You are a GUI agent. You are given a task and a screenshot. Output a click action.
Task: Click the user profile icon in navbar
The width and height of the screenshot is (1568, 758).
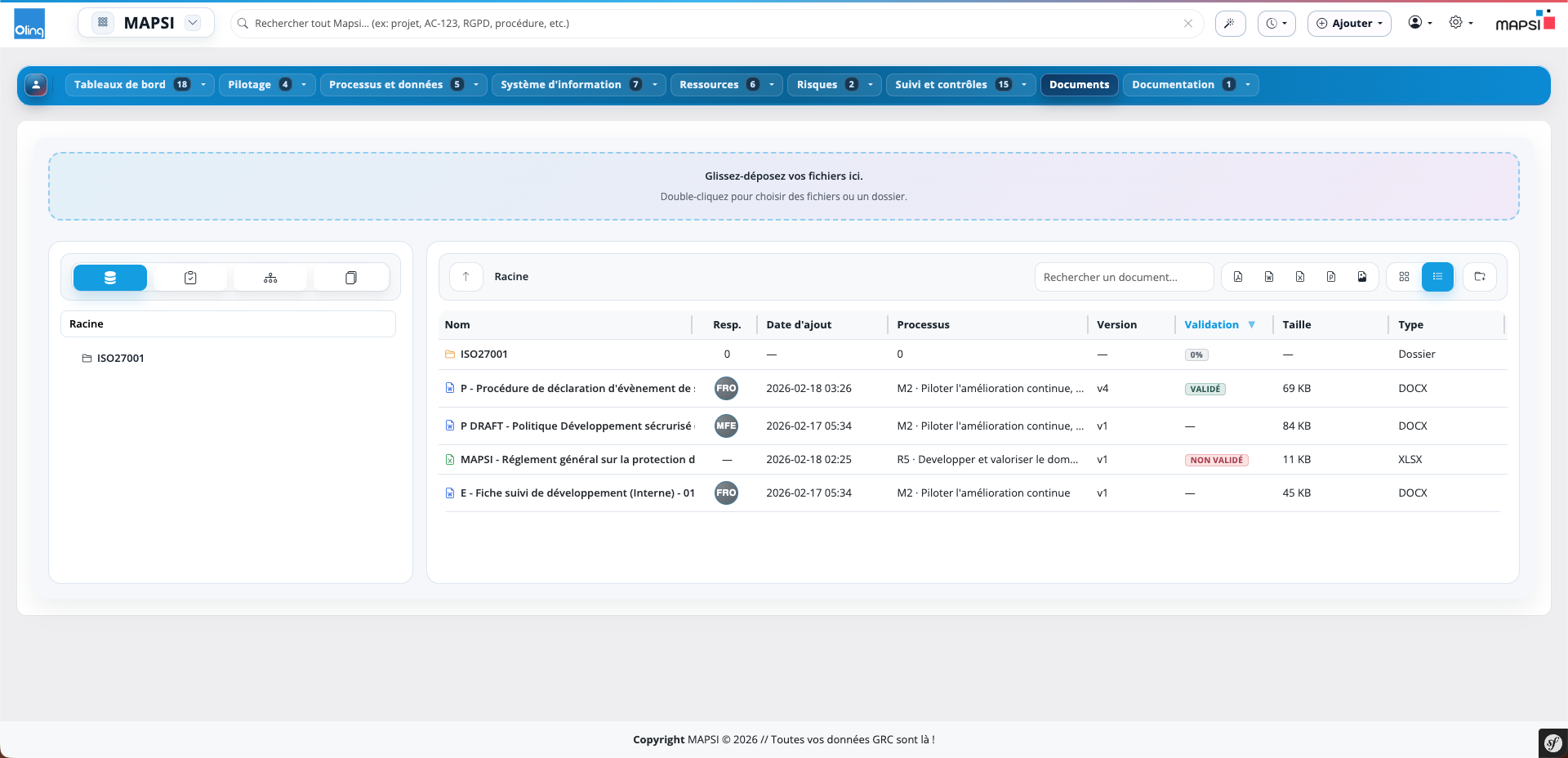(x=36, y=85)
